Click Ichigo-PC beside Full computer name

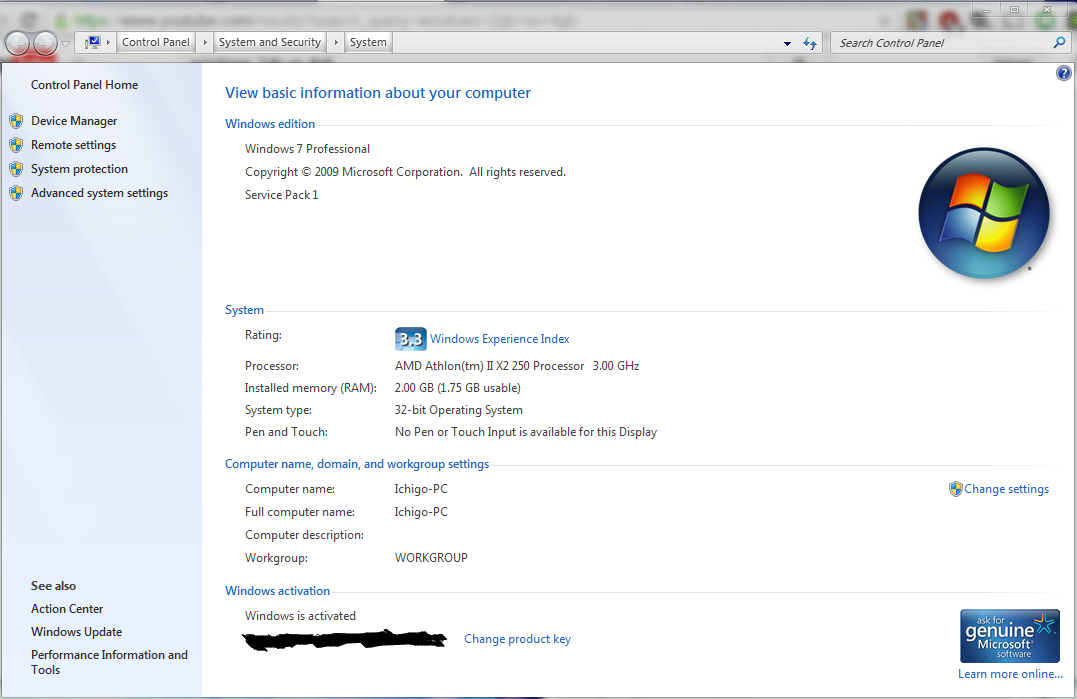pos(421,512)
